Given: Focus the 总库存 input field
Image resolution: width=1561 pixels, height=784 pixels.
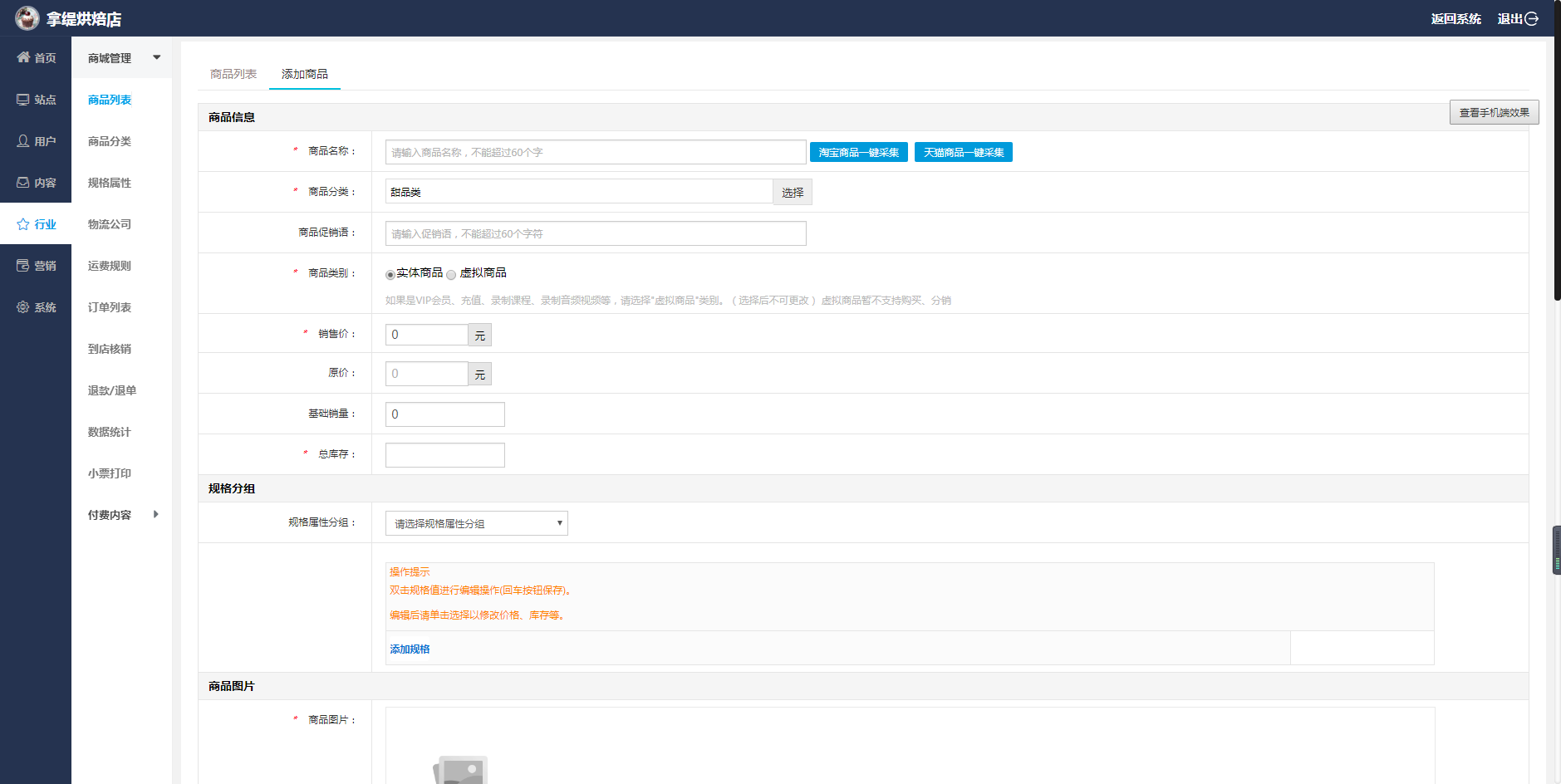Looking at the screenshot, I should coord(445,455).
